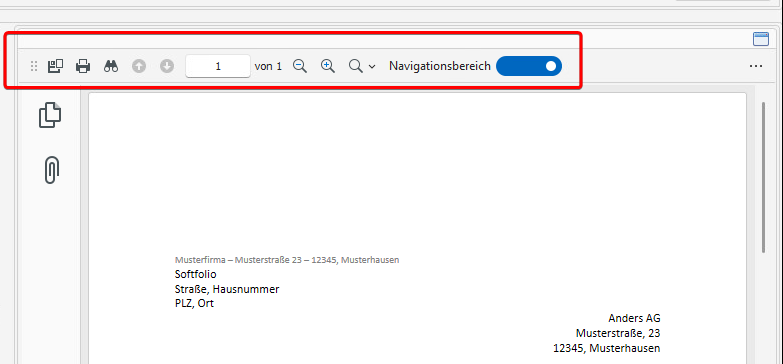Go to previous page with up arrow
Screen dimensions: 783x364
139,66
